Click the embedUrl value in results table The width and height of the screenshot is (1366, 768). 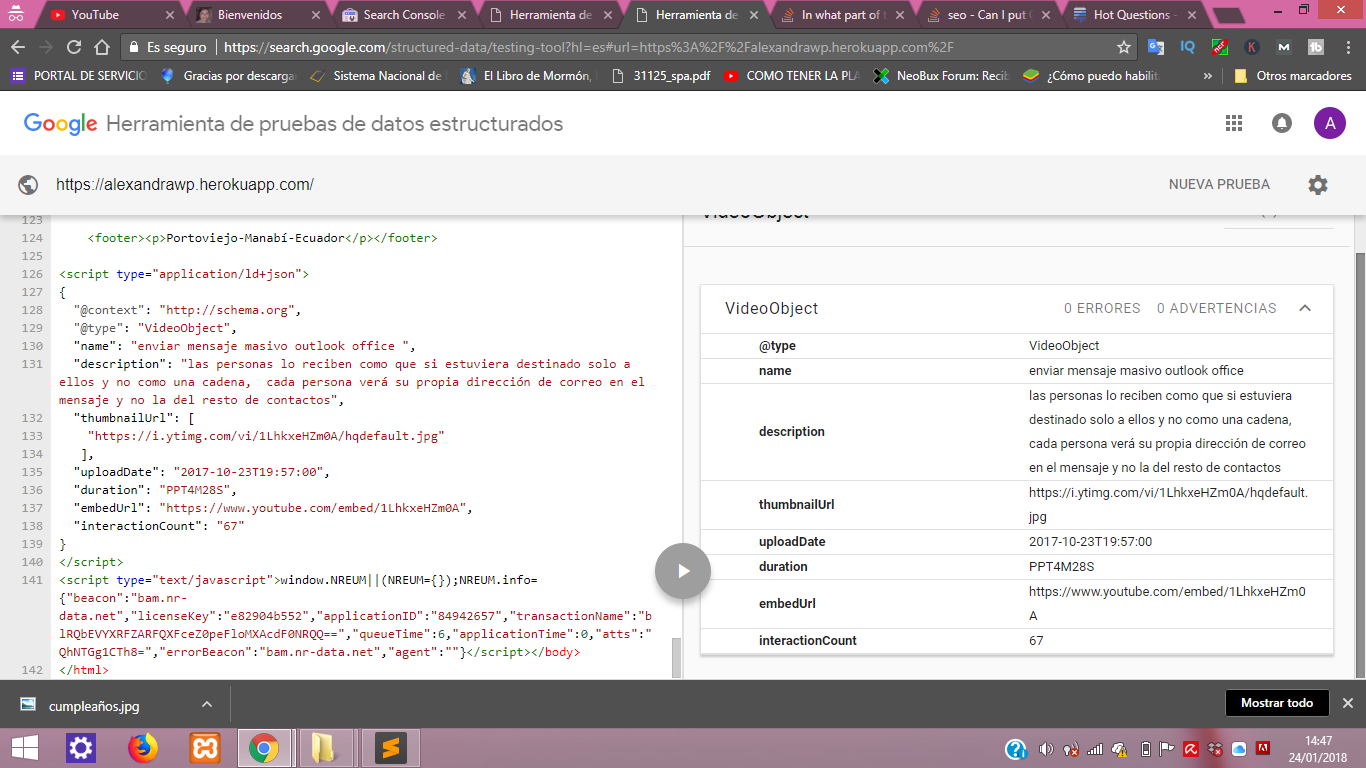(1168, 603)
